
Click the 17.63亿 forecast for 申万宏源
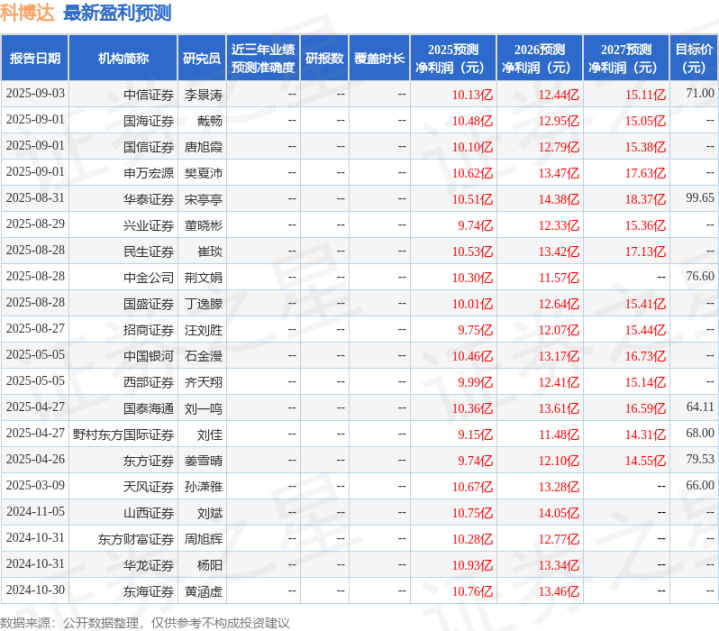(x=646, y=173)
